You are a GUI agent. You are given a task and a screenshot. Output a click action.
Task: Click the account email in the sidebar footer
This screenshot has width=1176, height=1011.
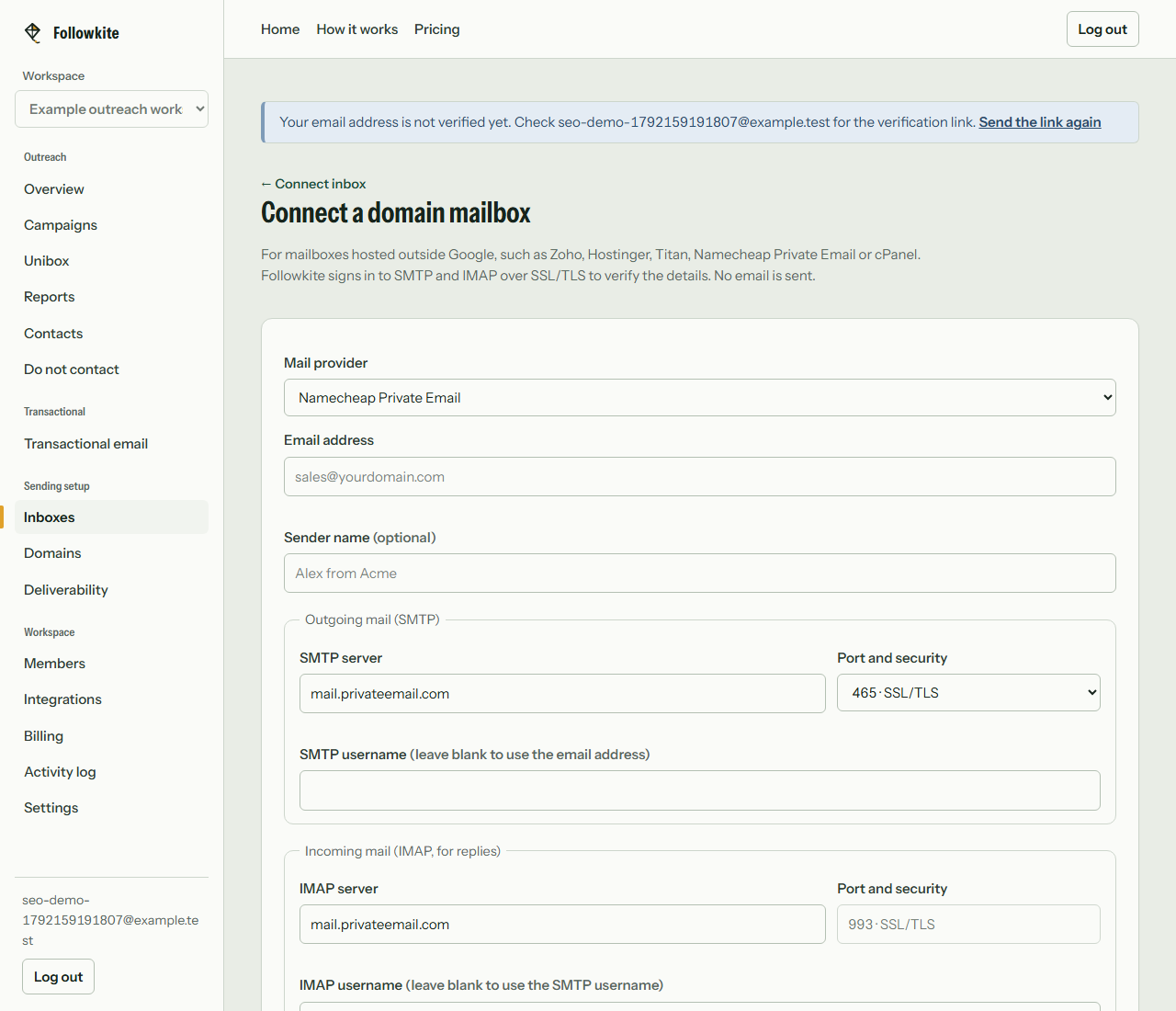click(110, 920)
